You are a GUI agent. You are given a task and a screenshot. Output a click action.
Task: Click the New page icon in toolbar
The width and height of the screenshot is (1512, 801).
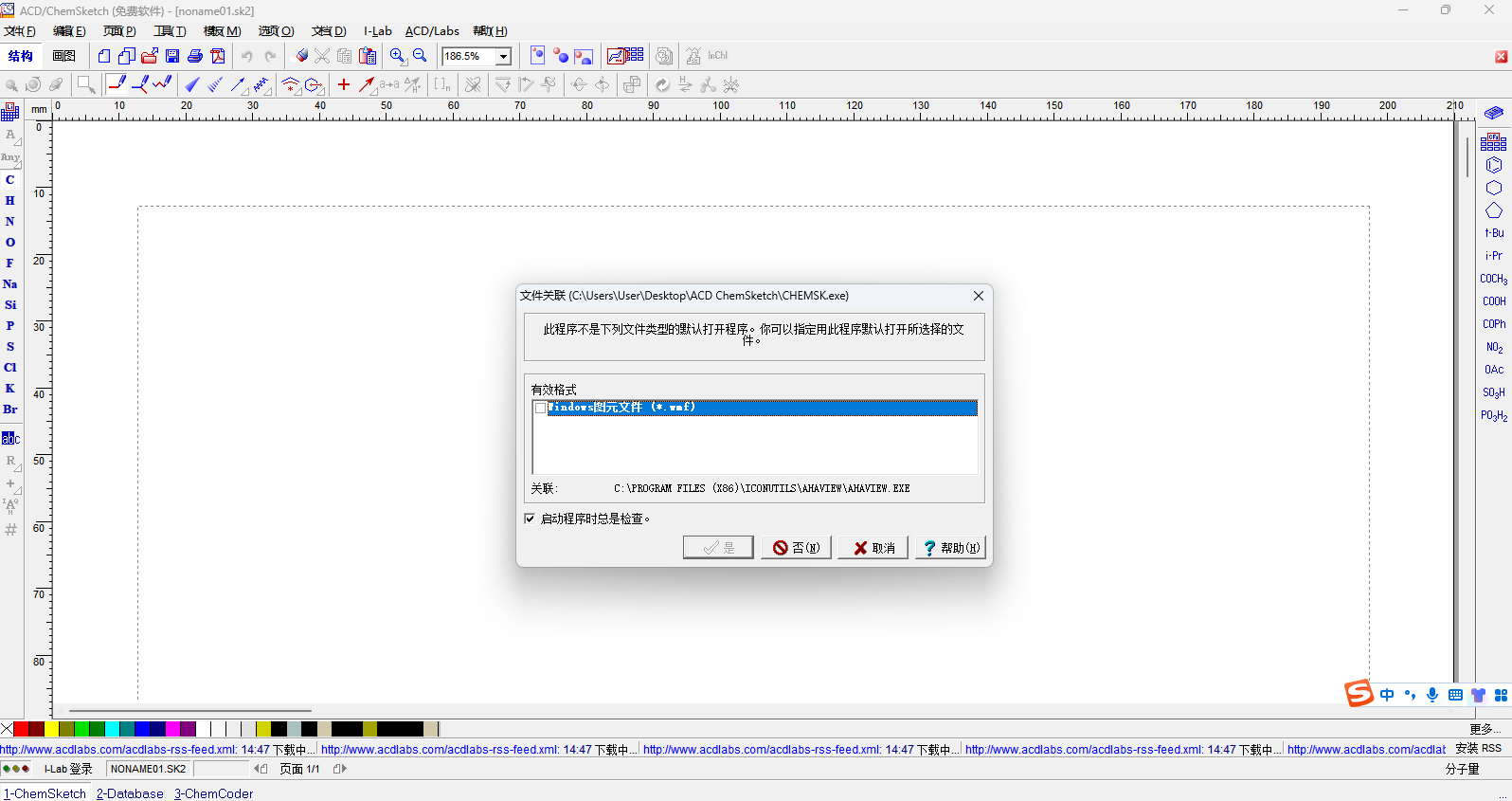[x=104, y=56]
